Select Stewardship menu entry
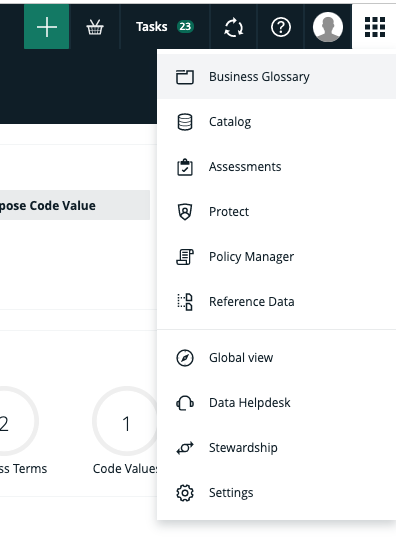Viewport: 396px width, 553px height. 276,448
